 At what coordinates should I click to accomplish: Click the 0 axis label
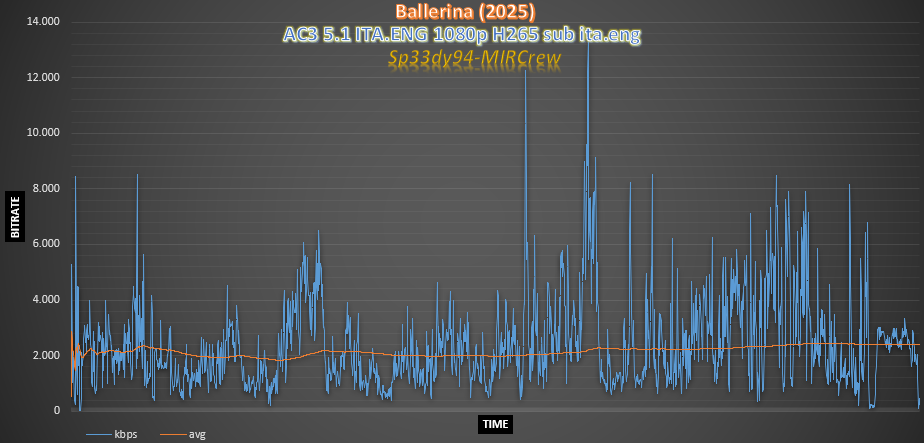[57, 411]
